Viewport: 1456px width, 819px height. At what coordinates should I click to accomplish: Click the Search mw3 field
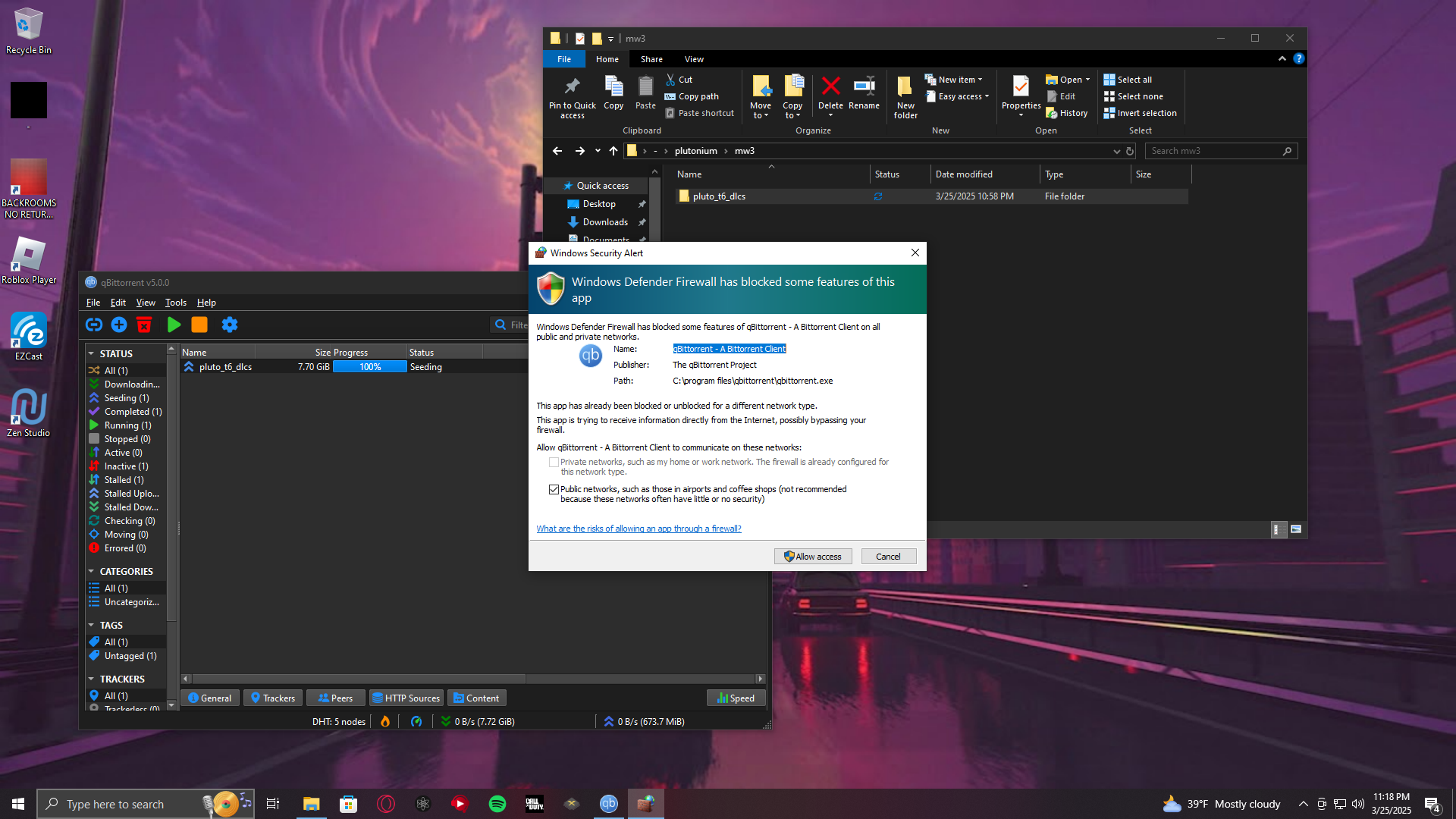tap(1221, 151)
